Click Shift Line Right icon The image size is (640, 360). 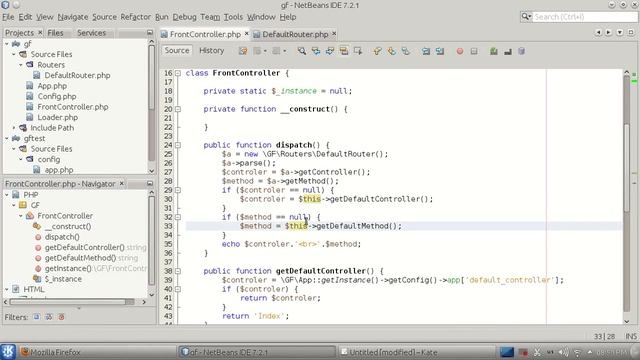(440, 51)
